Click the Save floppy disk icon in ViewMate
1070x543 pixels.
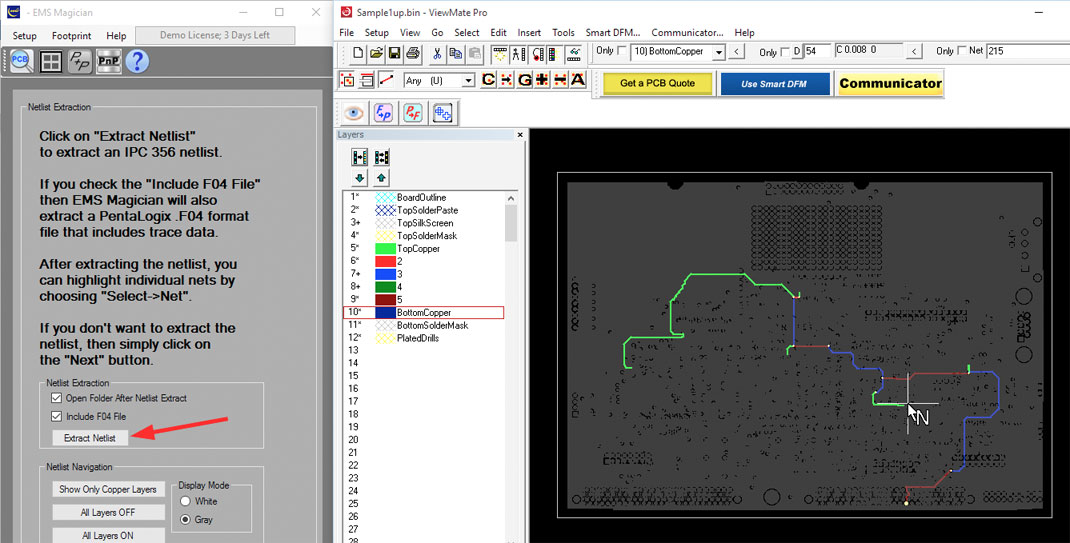(x=394, y=53)
